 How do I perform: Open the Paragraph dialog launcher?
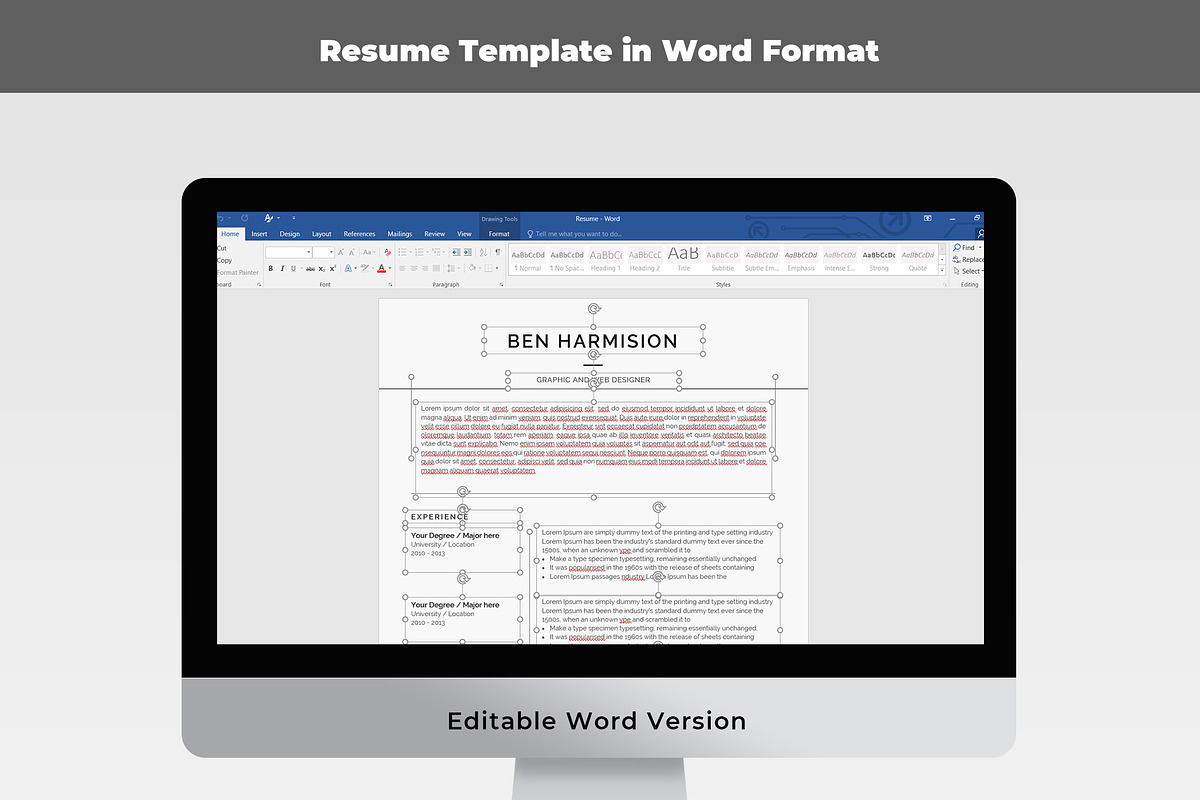[501, 285]
